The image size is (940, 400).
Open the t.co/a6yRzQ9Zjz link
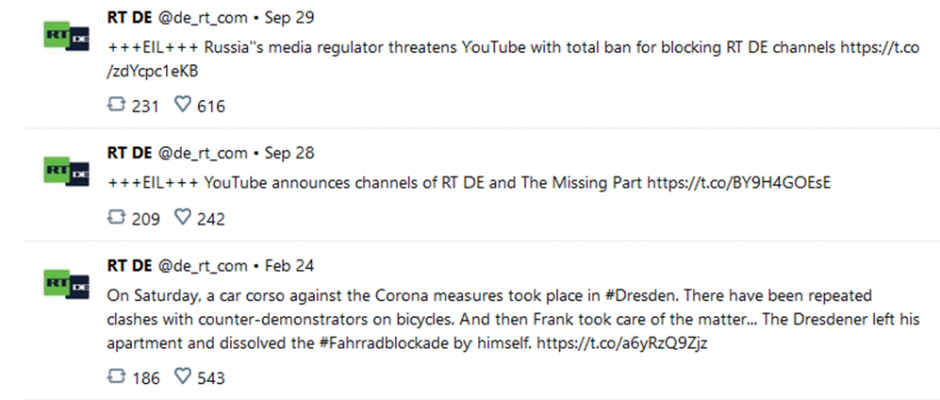click(622, 344)
